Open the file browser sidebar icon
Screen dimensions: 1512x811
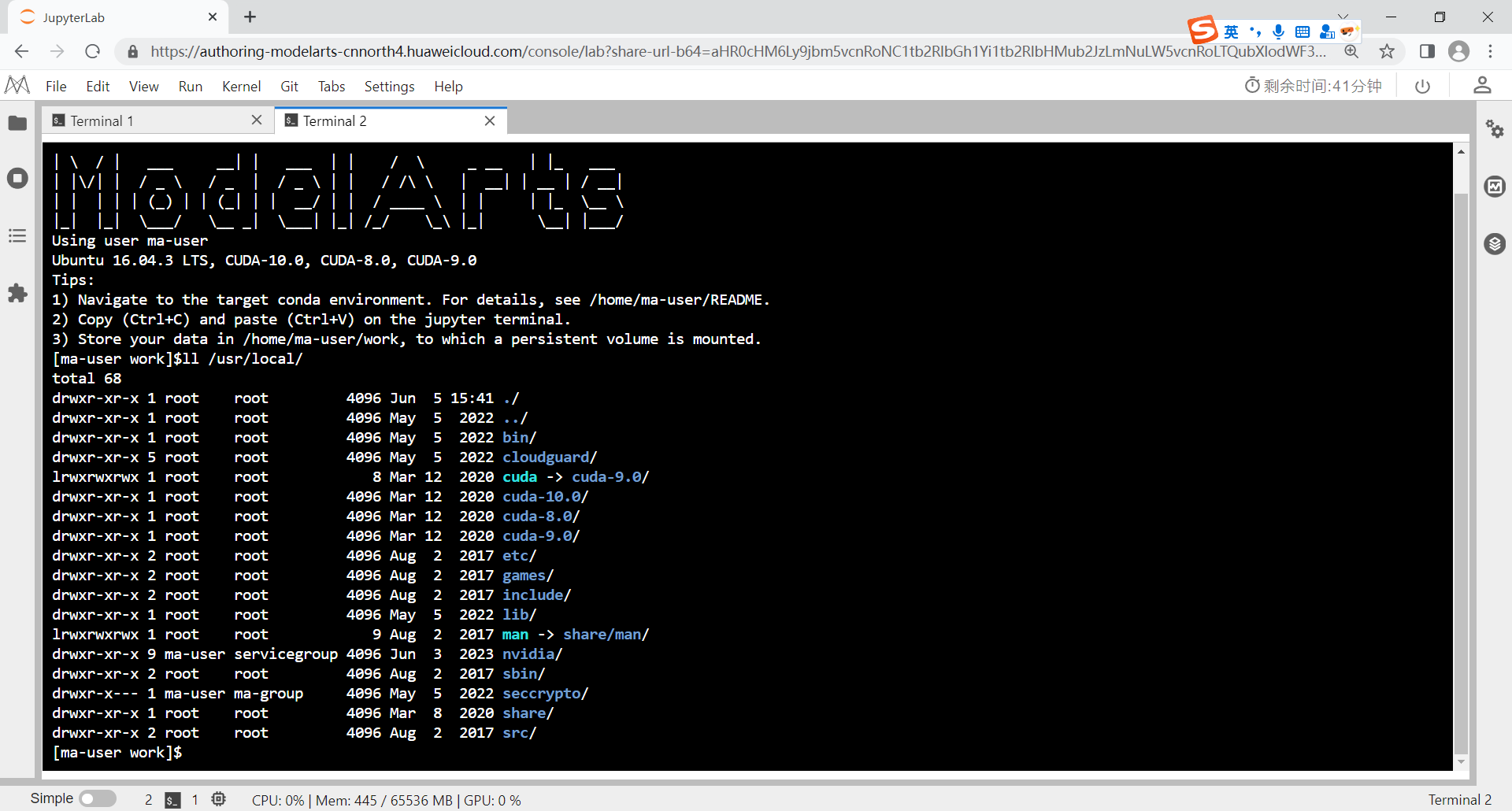click(17, 124)
